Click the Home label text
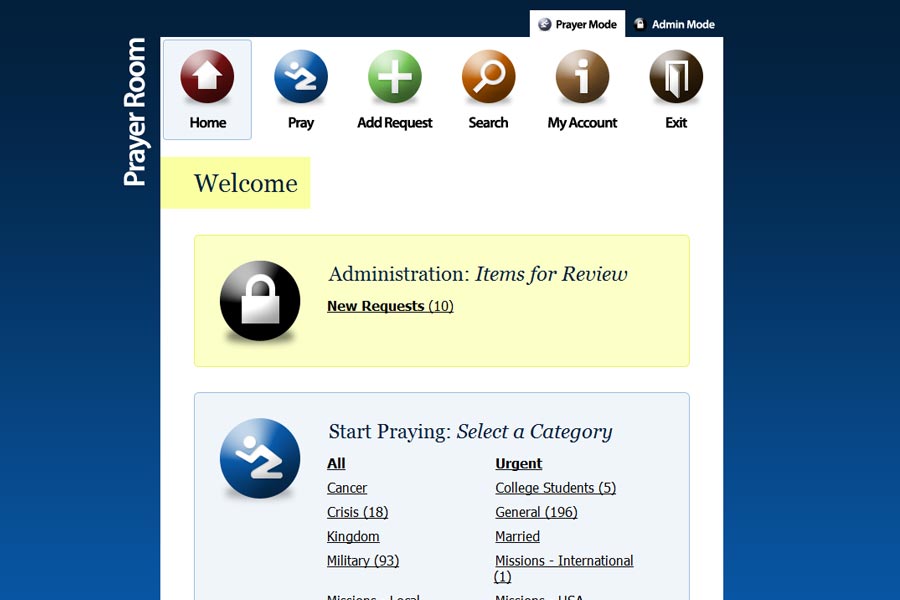Screen dimensions: 900x600 [x=208, y=123]
